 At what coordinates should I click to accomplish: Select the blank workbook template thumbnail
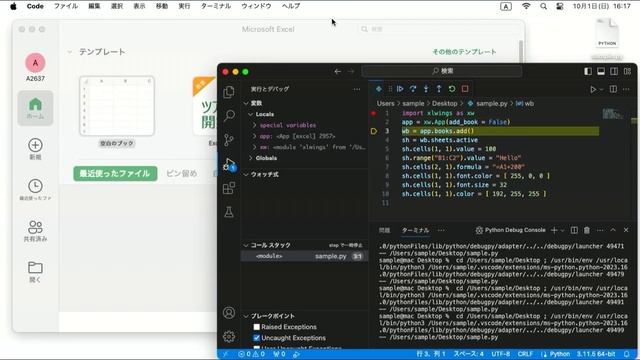pyautogui.click(x=117, y=106)
